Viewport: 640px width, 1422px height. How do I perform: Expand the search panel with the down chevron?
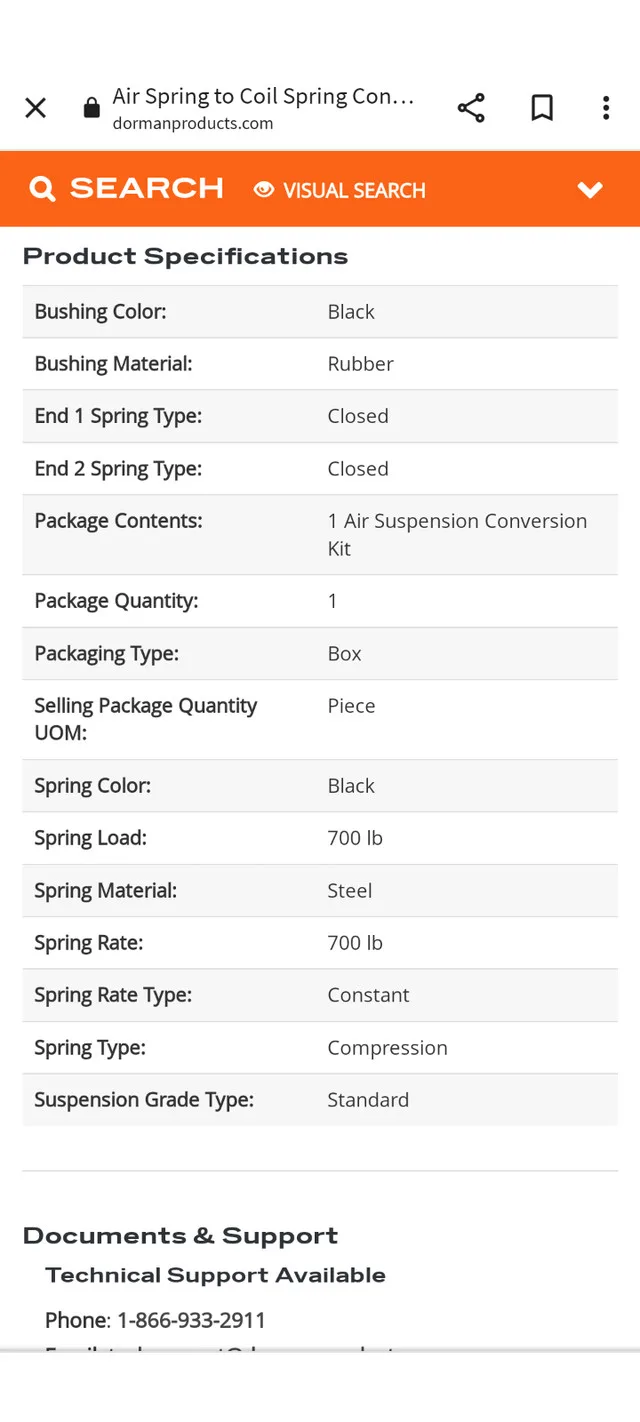[x=590, y=189]
